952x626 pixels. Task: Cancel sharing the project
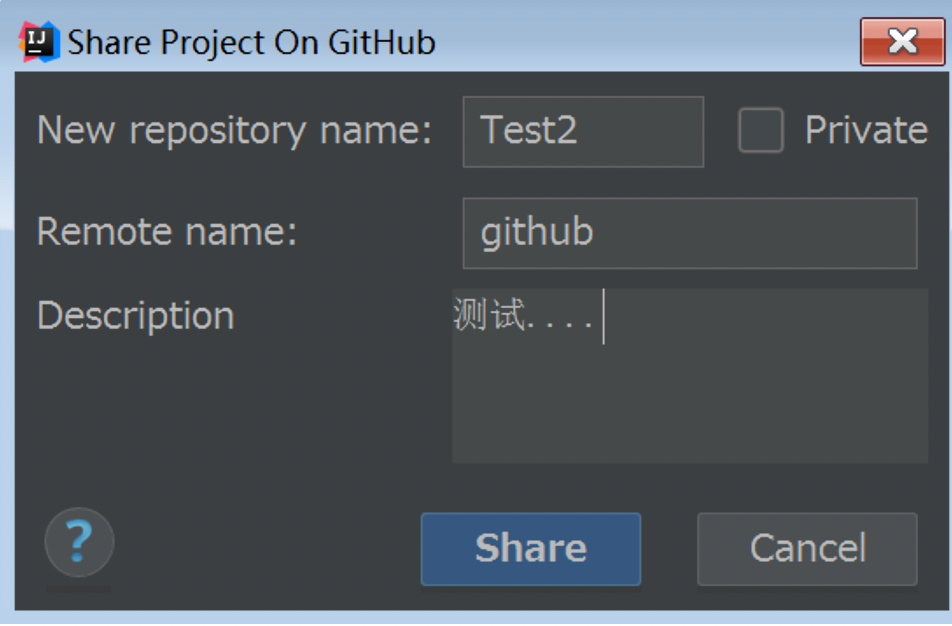coord(808,549)
